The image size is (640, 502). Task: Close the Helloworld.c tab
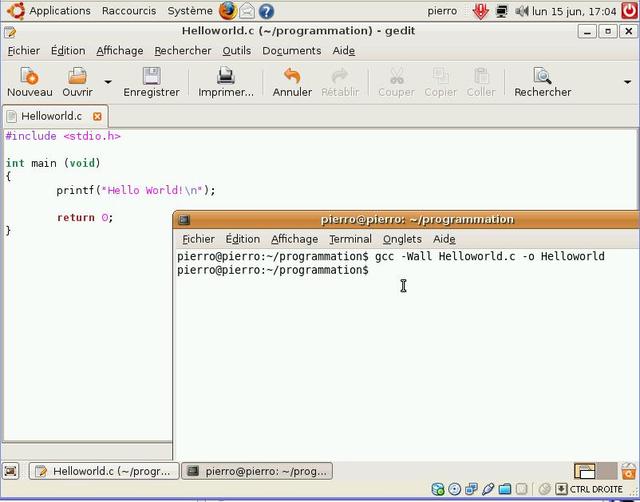click(97, 116)
